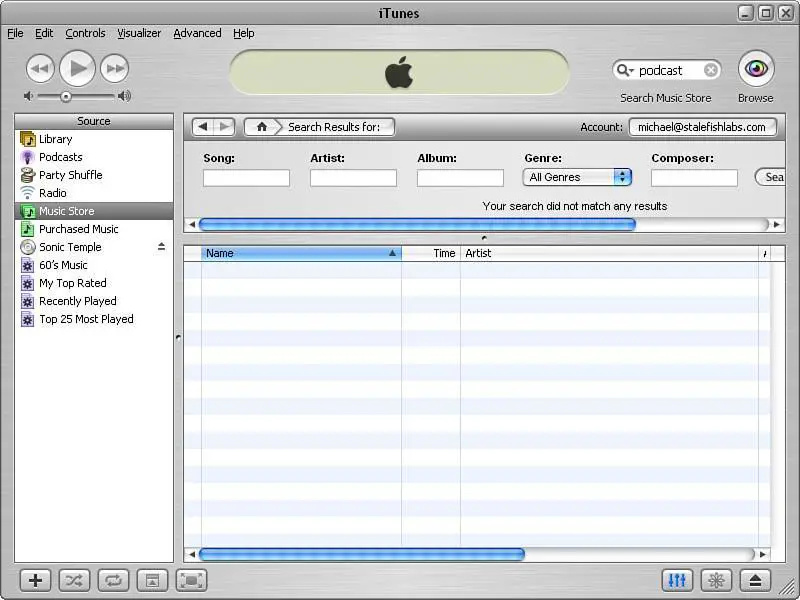This screenshot has width=800, height=600.
Task: Open the File menu
Action: (15, 33)
